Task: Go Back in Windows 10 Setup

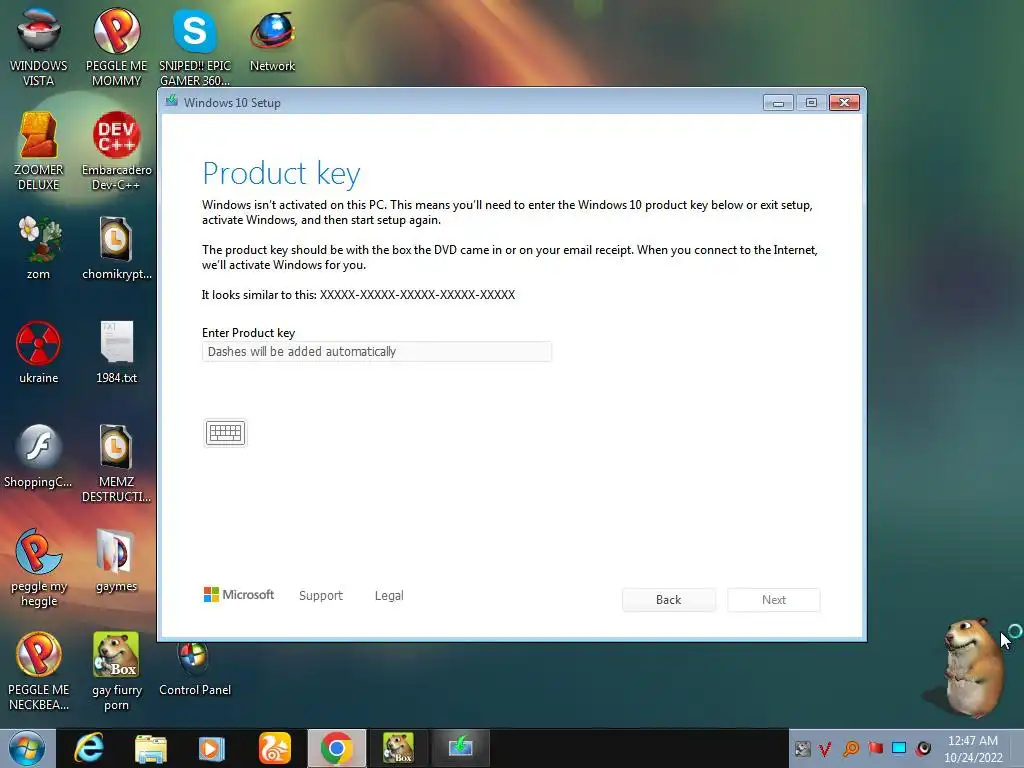Action: (x=668, y=600)
